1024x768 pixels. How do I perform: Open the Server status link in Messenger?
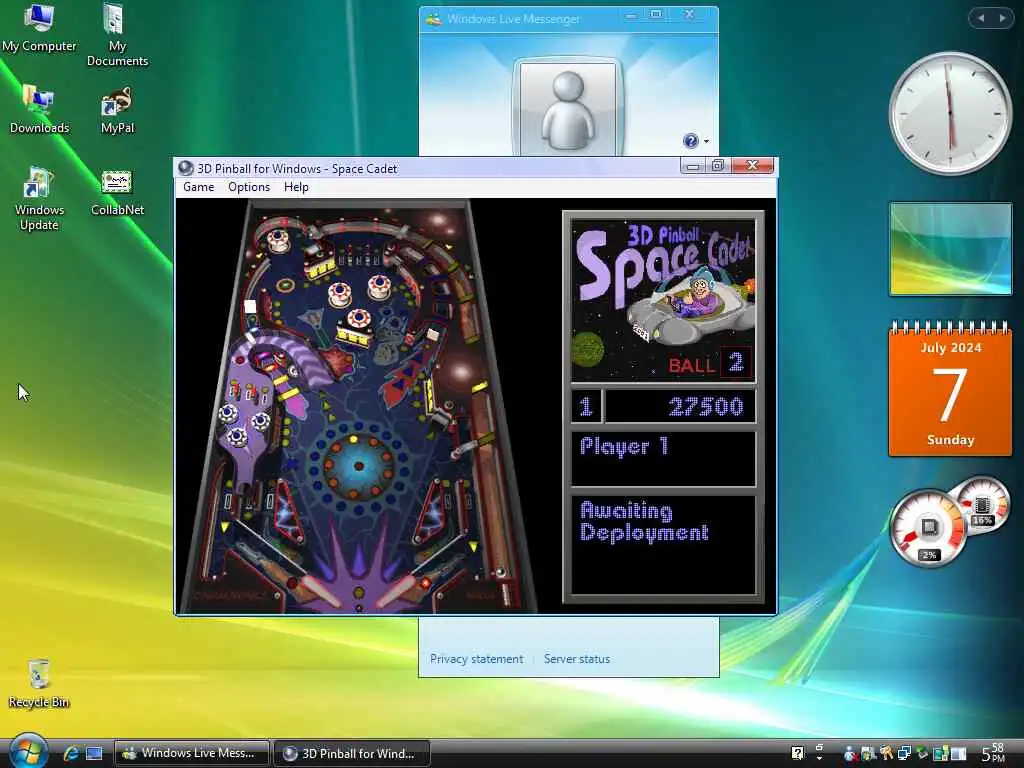577,659
